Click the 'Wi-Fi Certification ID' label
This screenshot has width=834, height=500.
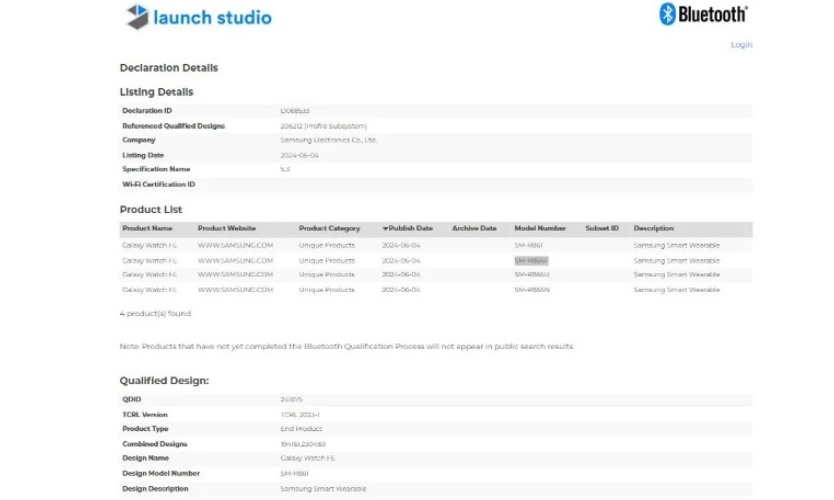click(159, 185)
